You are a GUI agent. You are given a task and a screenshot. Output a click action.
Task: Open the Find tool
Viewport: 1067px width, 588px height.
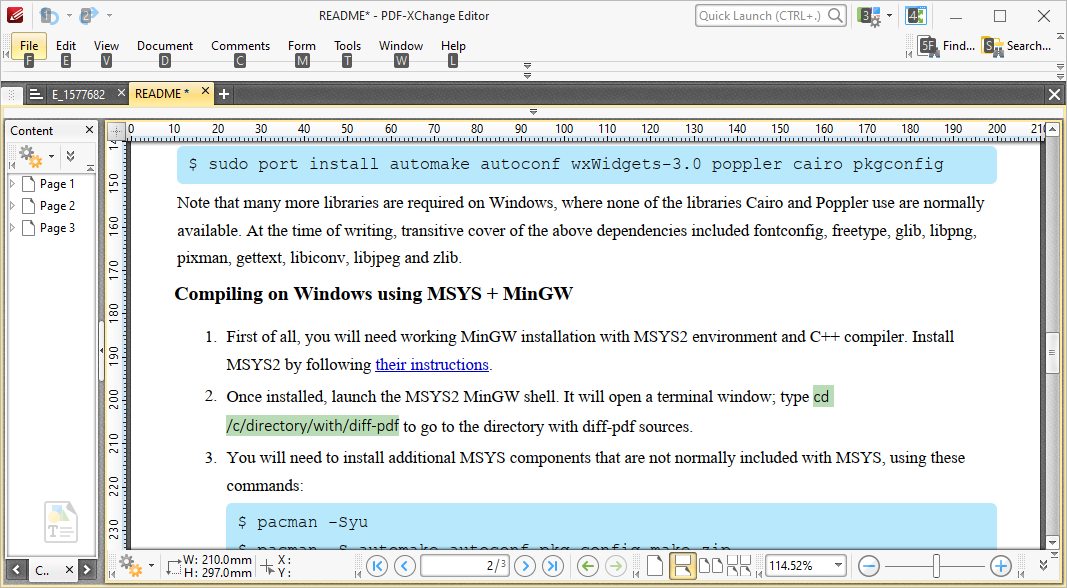coord(948,45)
